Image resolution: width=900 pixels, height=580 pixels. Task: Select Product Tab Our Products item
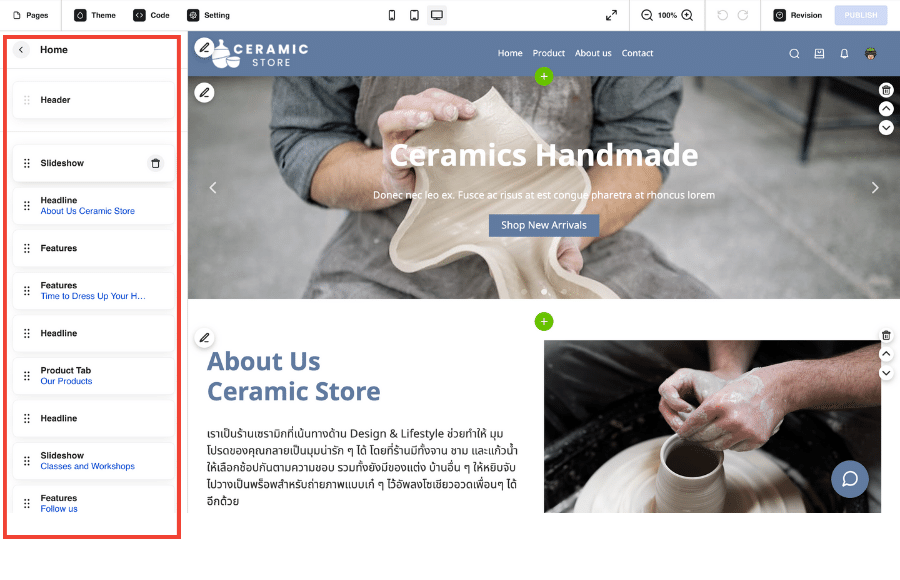point(94,376)
